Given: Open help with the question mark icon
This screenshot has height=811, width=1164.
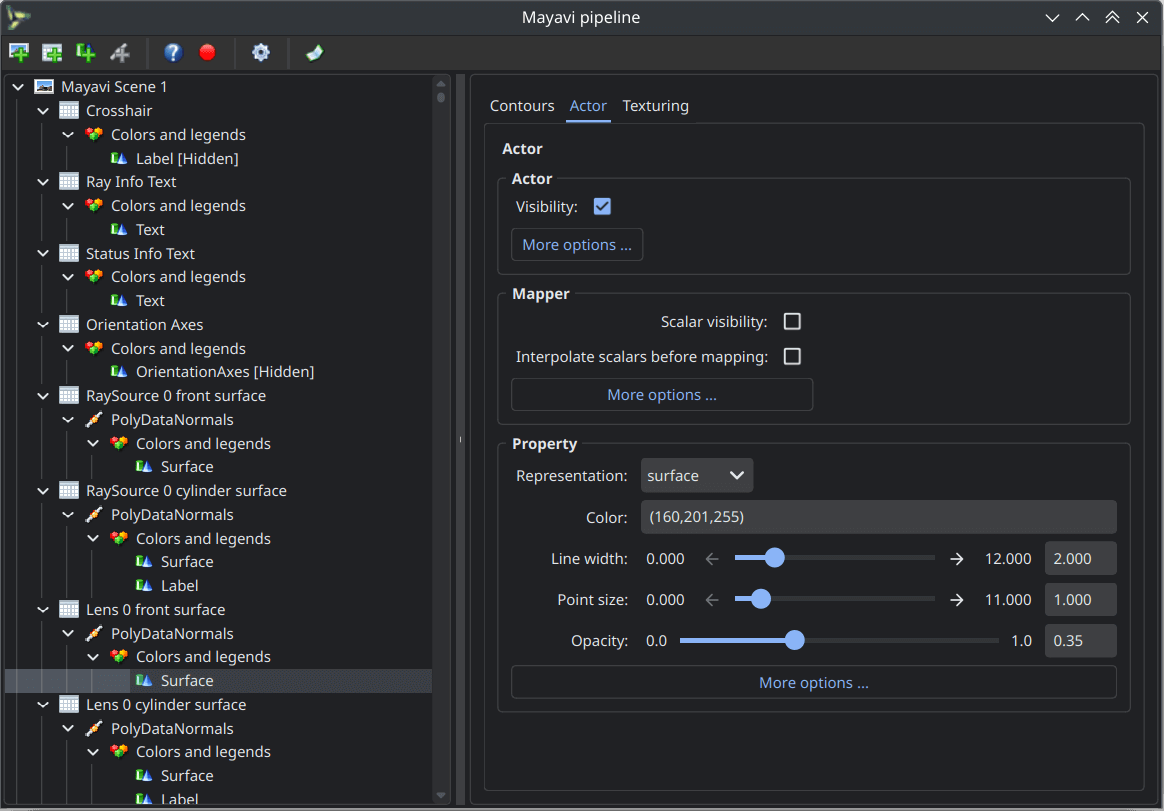Looking at the screenshot, I should point(173,53).
